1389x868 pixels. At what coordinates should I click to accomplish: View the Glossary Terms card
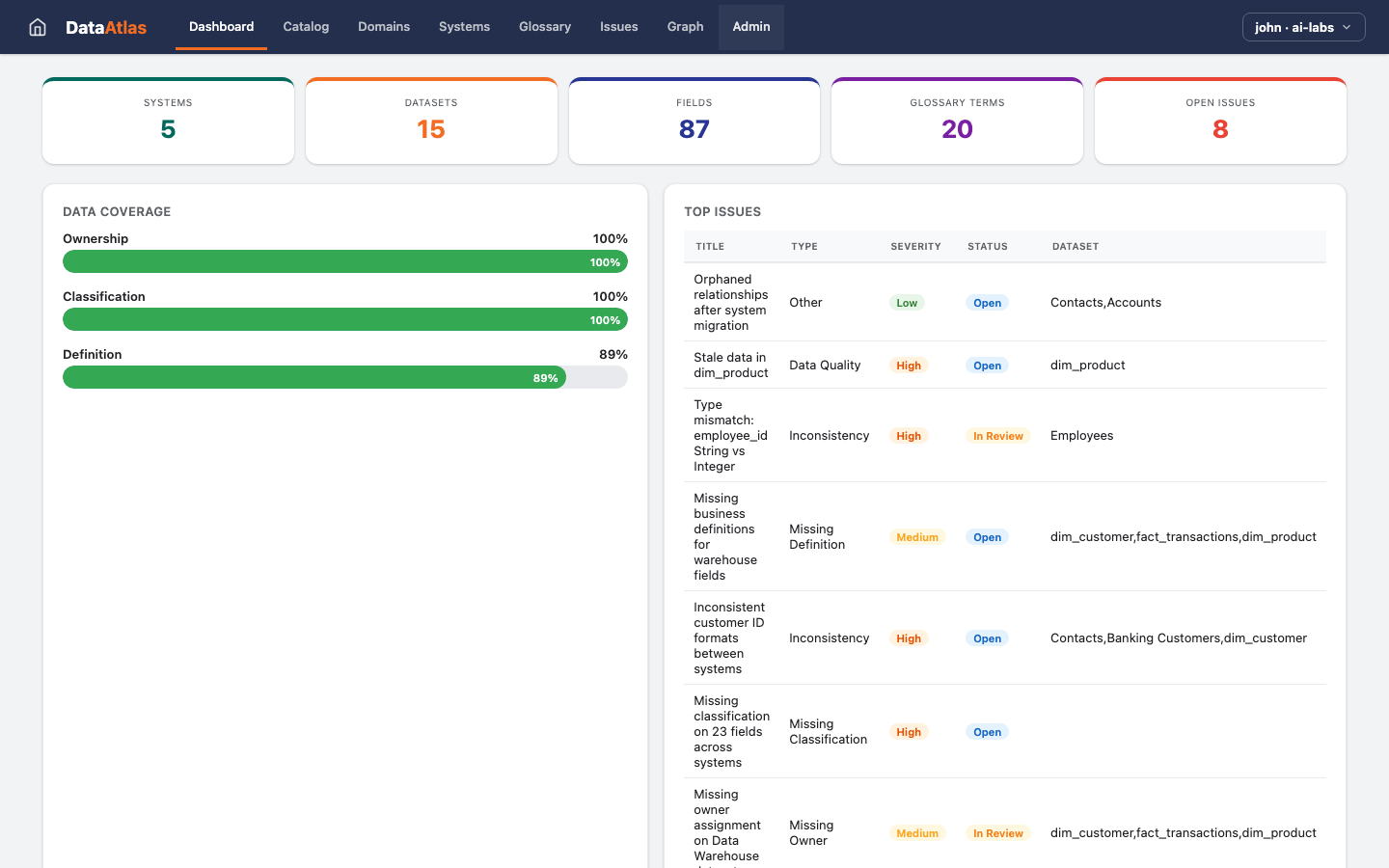click(x=957, y=120)
